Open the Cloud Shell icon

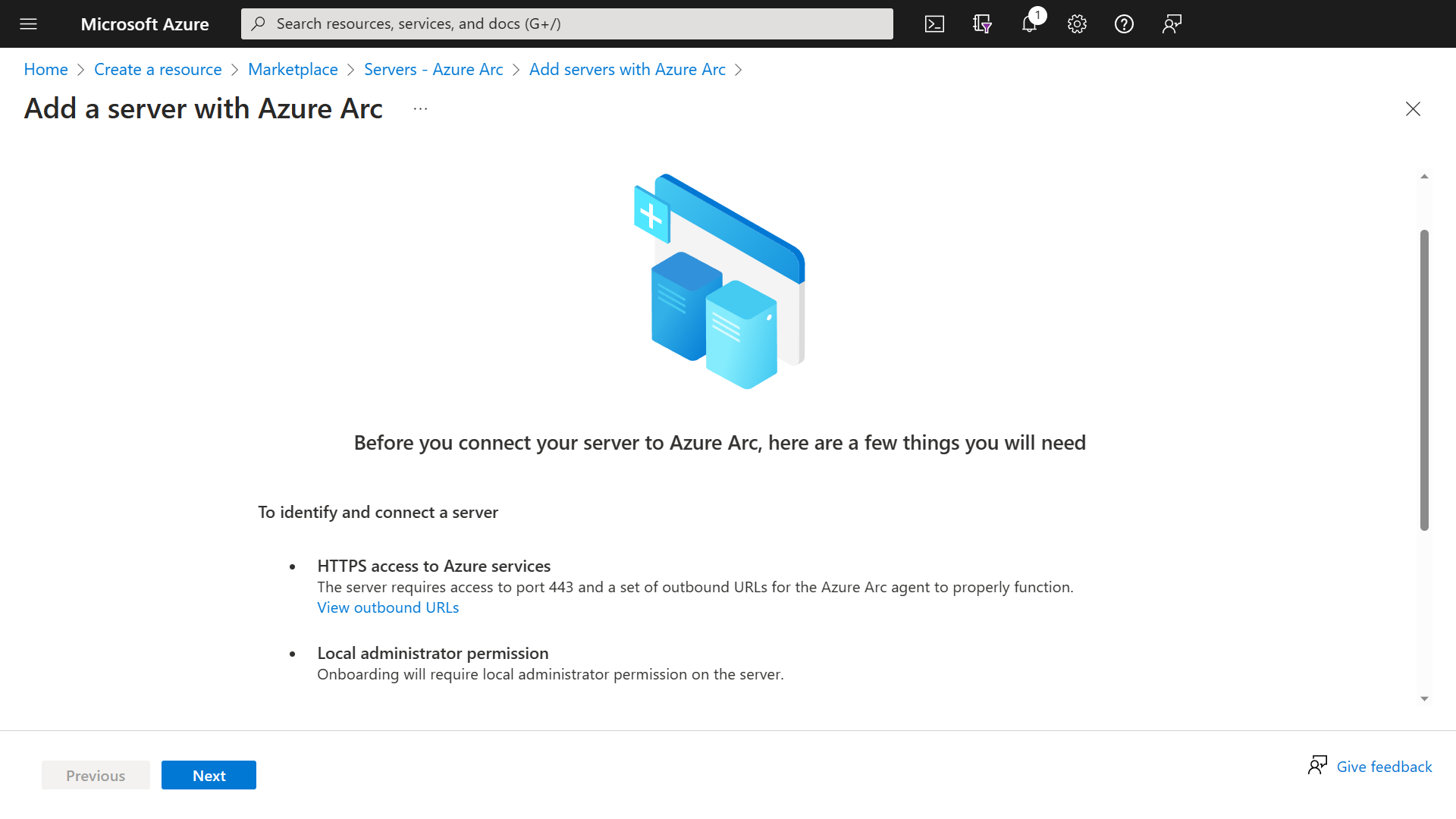click(935, 23)
